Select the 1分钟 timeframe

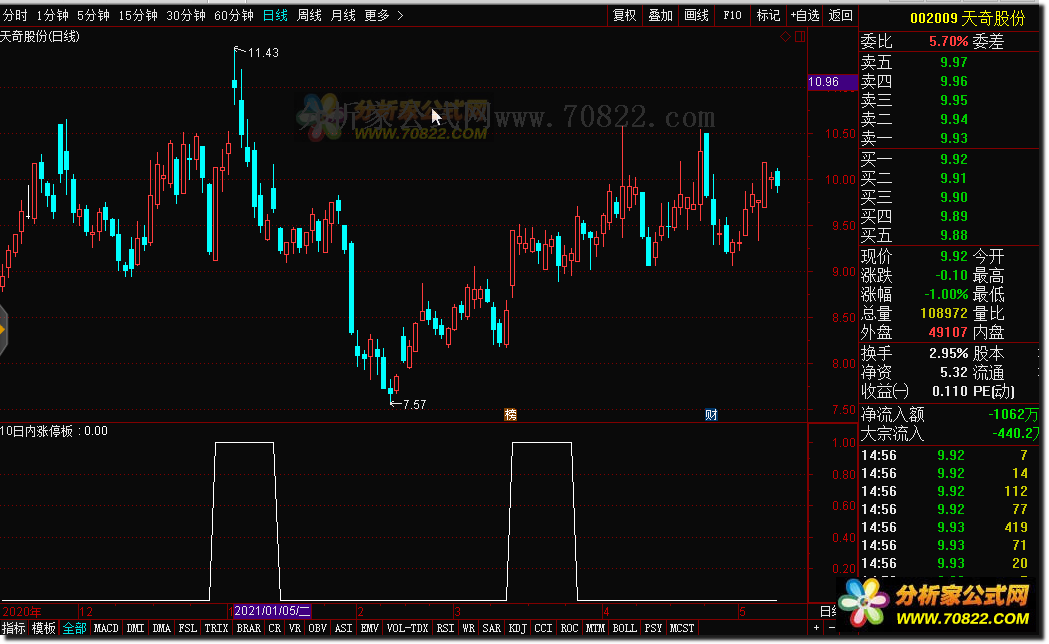pyautogui.click(x=52, y=15)
